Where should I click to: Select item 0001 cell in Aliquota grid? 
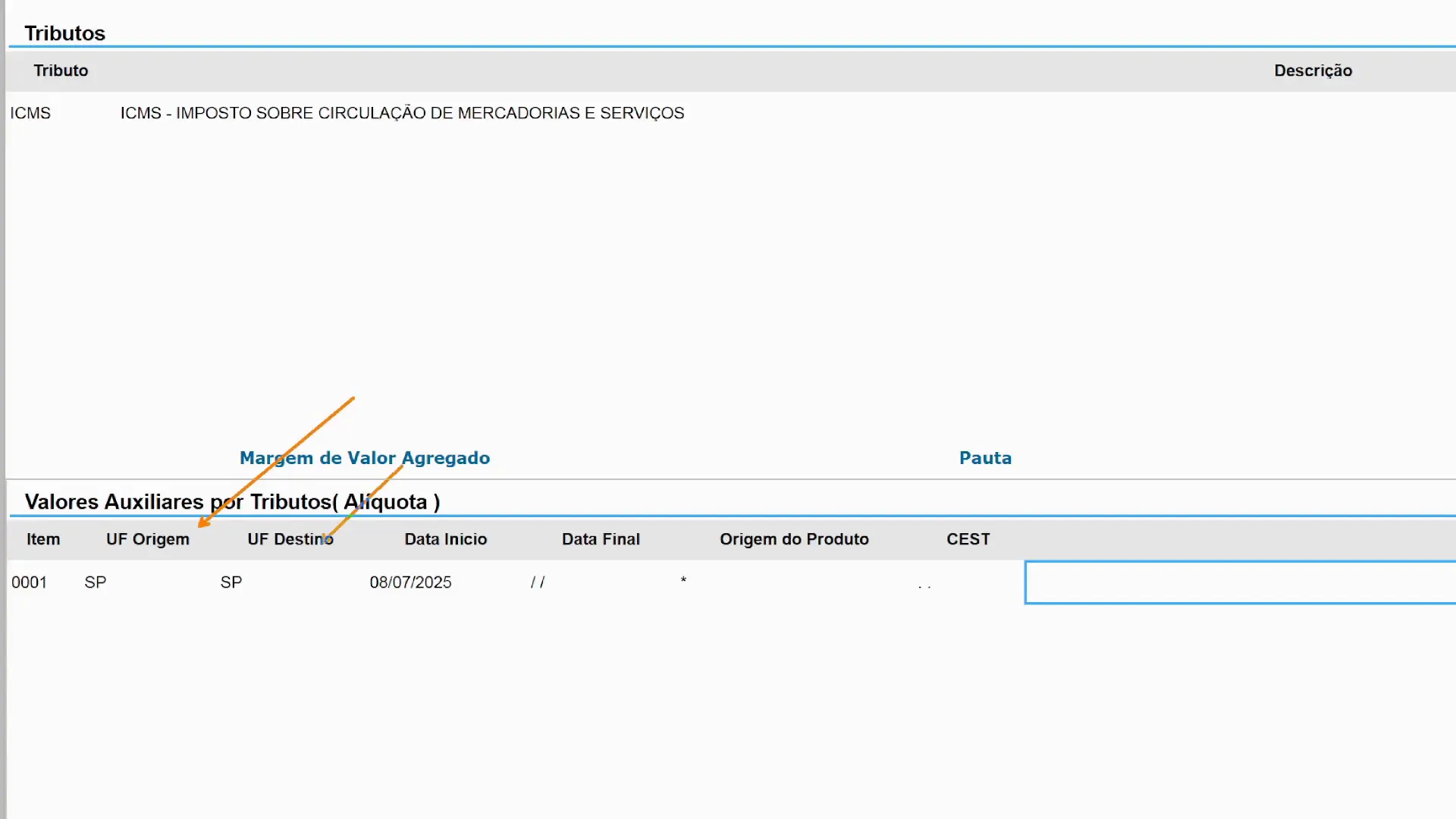point(30,582)
